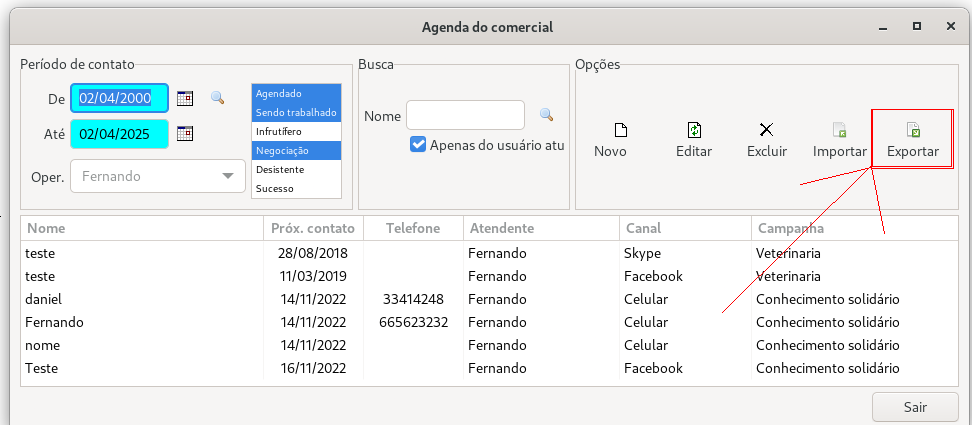Select the Infrutífero status filter
The image size is (972, 425).
[296, 131]
